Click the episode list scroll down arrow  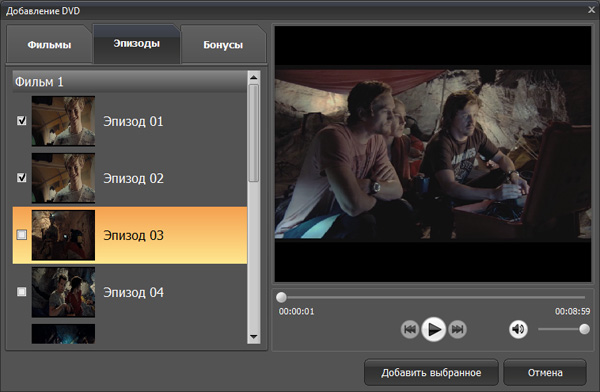pyautogui.click(x=253, y=337)
